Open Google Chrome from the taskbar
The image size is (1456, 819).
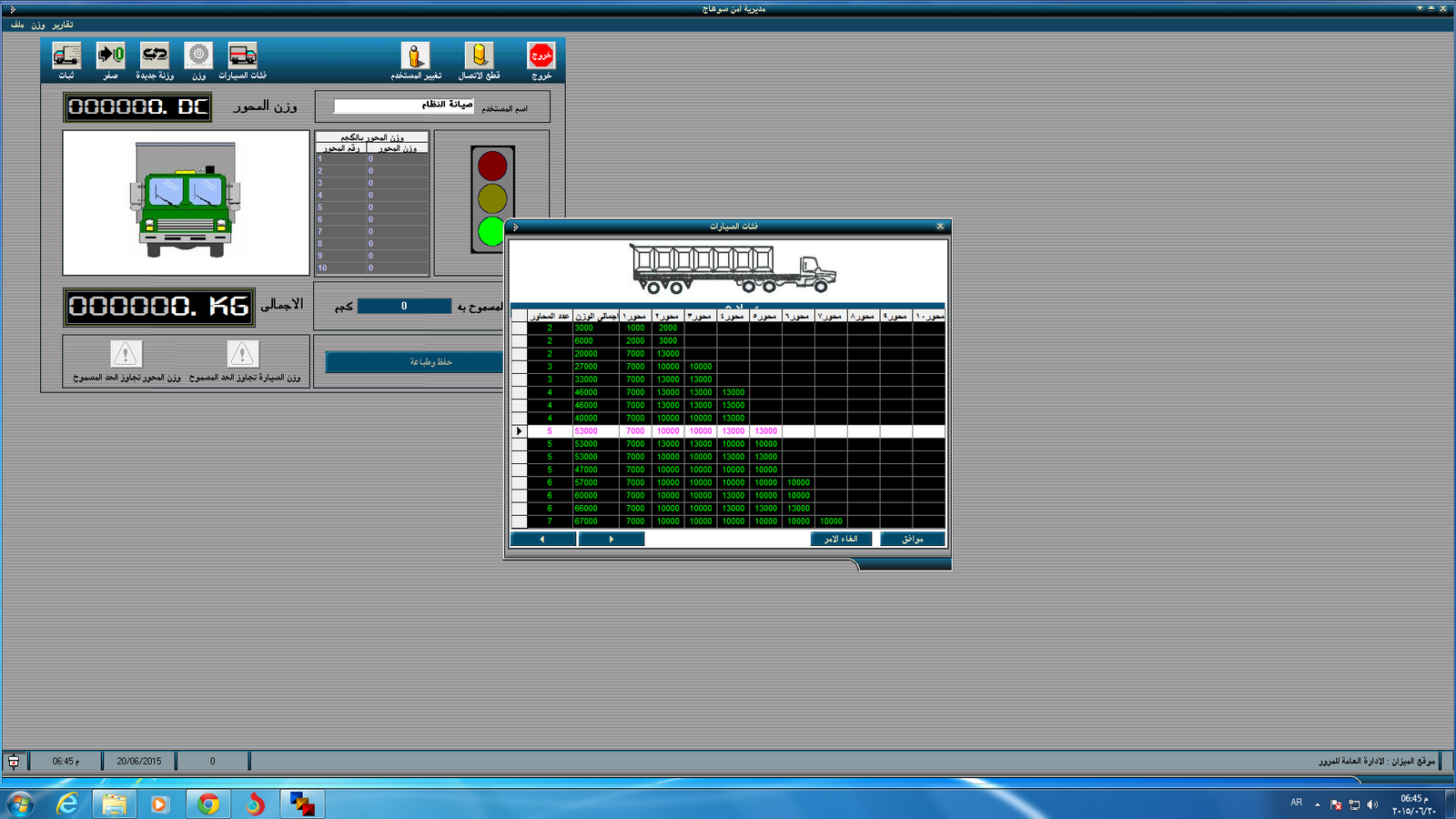tap(208, 804)
